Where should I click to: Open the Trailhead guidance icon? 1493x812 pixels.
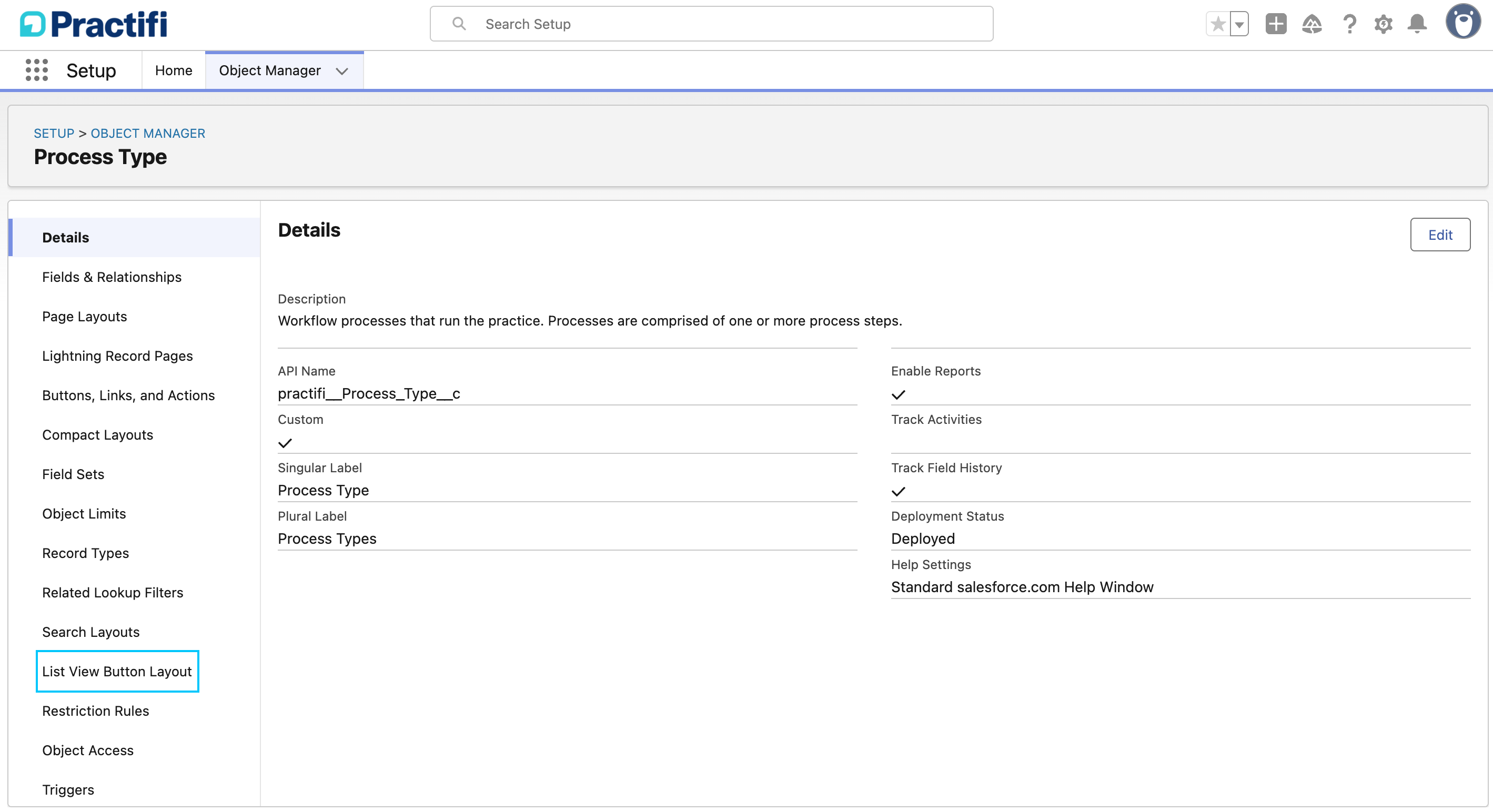tap(1312, 24)
